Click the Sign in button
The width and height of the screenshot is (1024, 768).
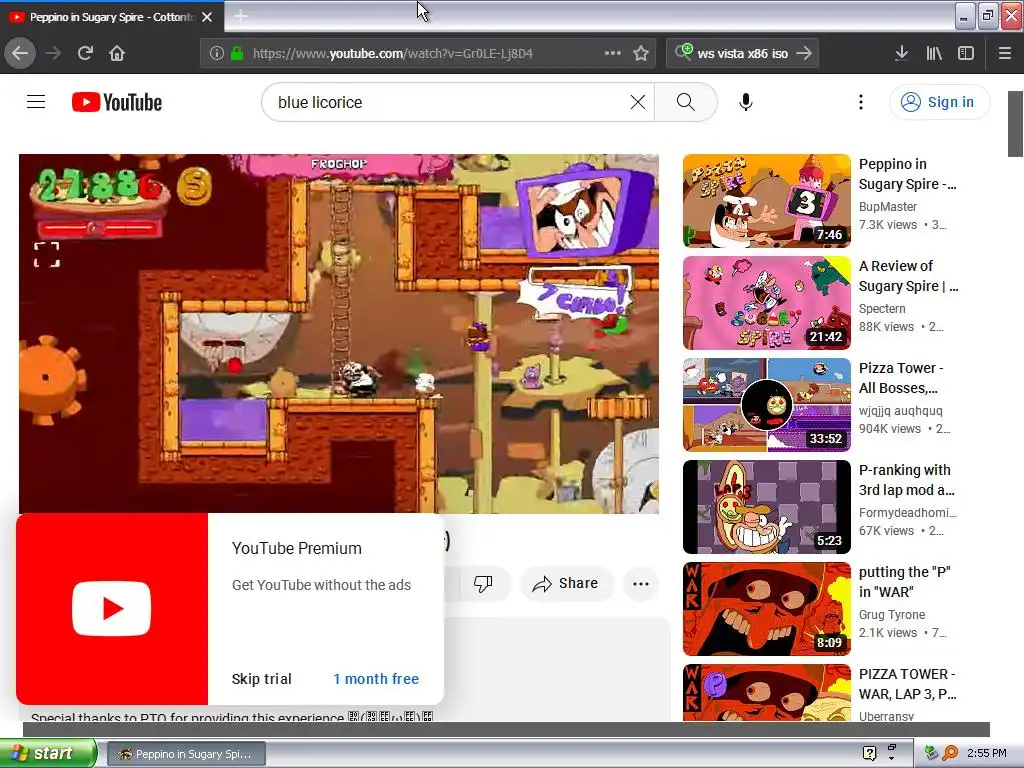(x=939, y=102)
